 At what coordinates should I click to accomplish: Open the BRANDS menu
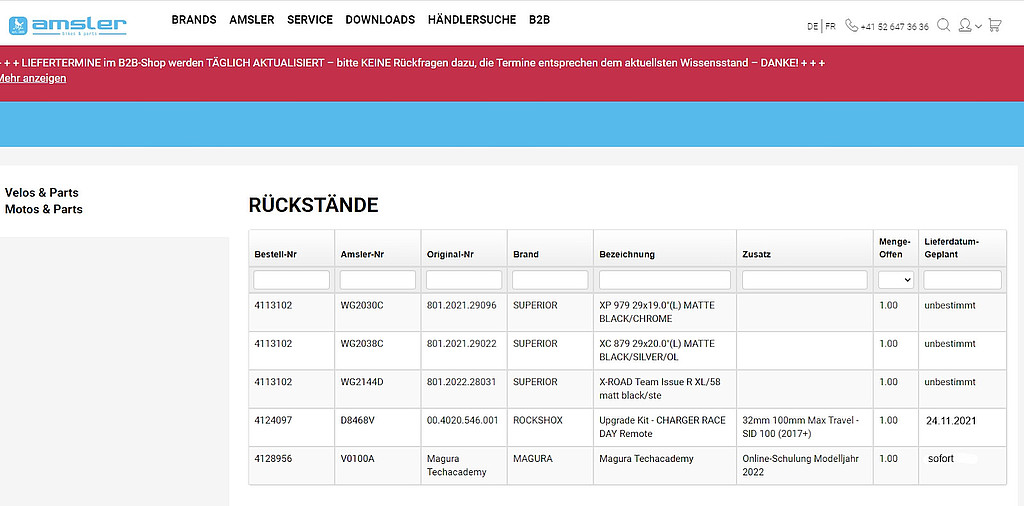194,20
